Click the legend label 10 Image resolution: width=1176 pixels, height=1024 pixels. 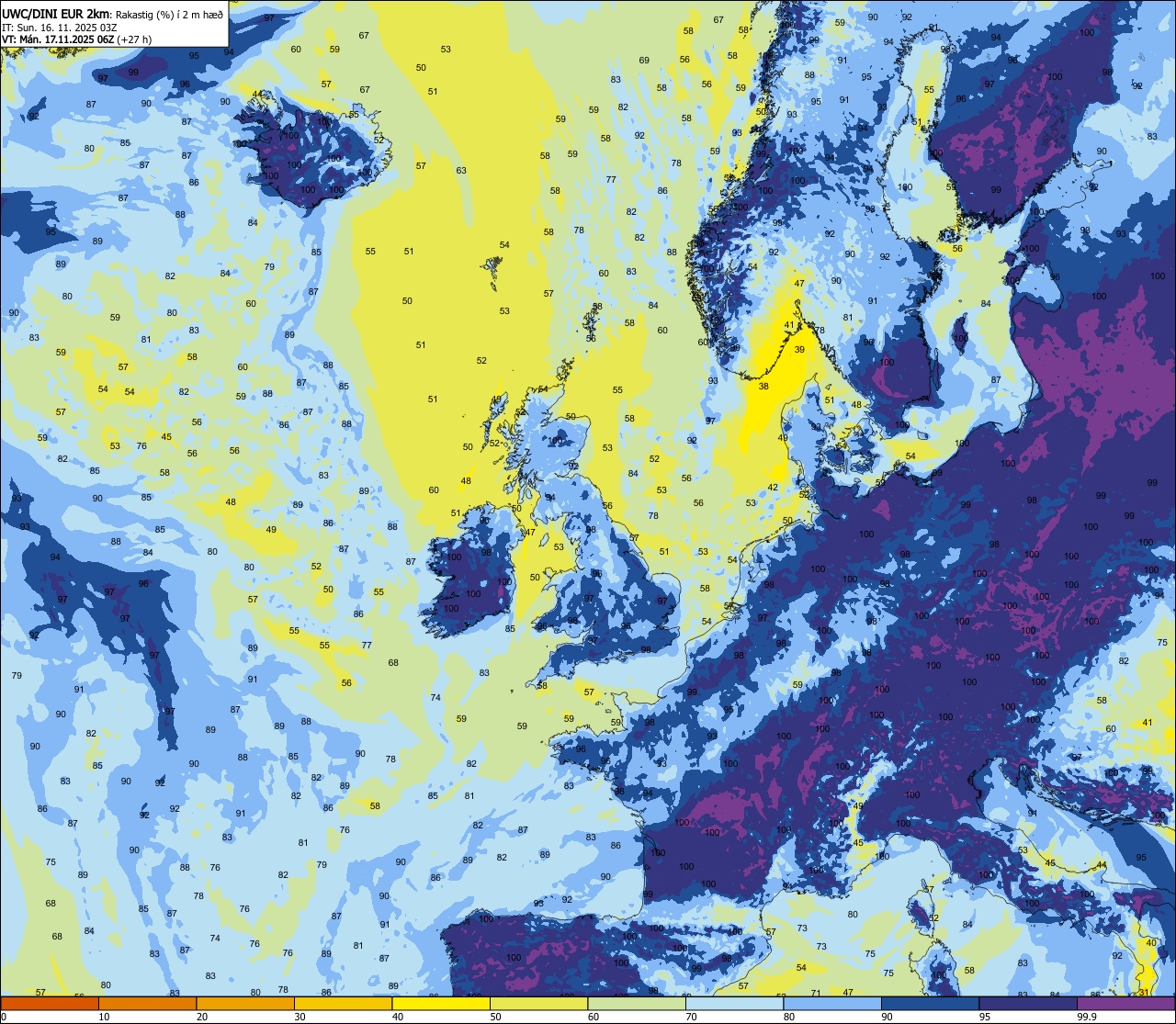(x=104, y=1017)
